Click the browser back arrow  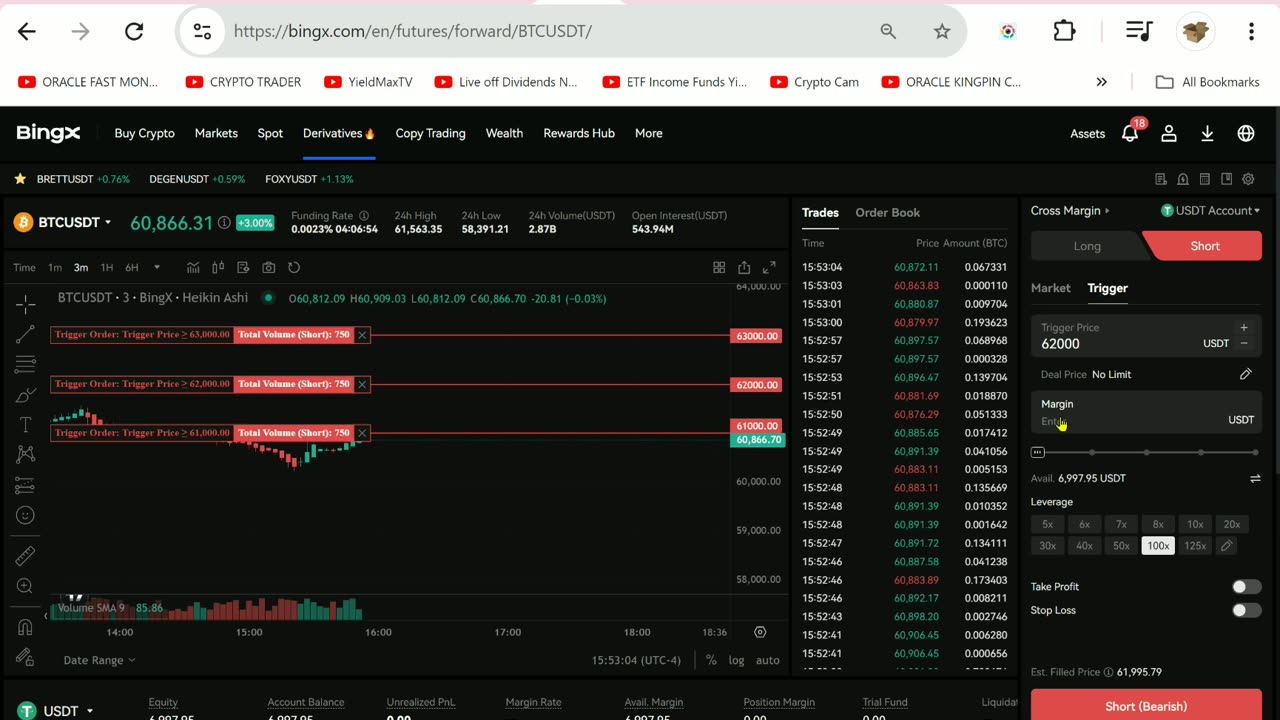click(x=27, y=31)
